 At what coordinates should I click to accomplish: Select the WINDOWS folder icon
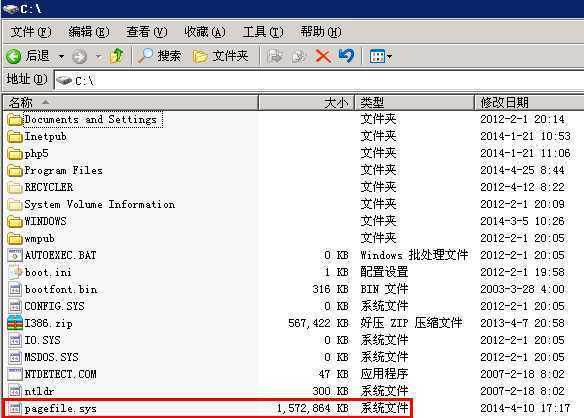pyautogui.click(x=15, y=222)
